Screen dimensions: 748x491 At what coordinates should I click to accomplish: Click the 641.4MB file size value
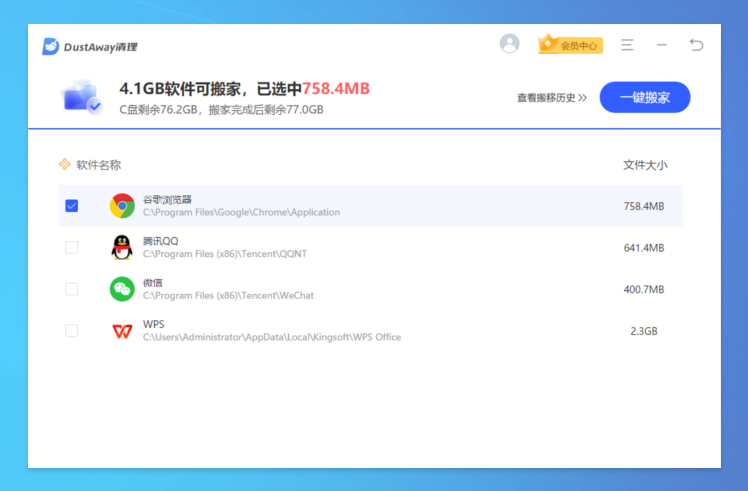pyautogui.click(x=644, y=248)
